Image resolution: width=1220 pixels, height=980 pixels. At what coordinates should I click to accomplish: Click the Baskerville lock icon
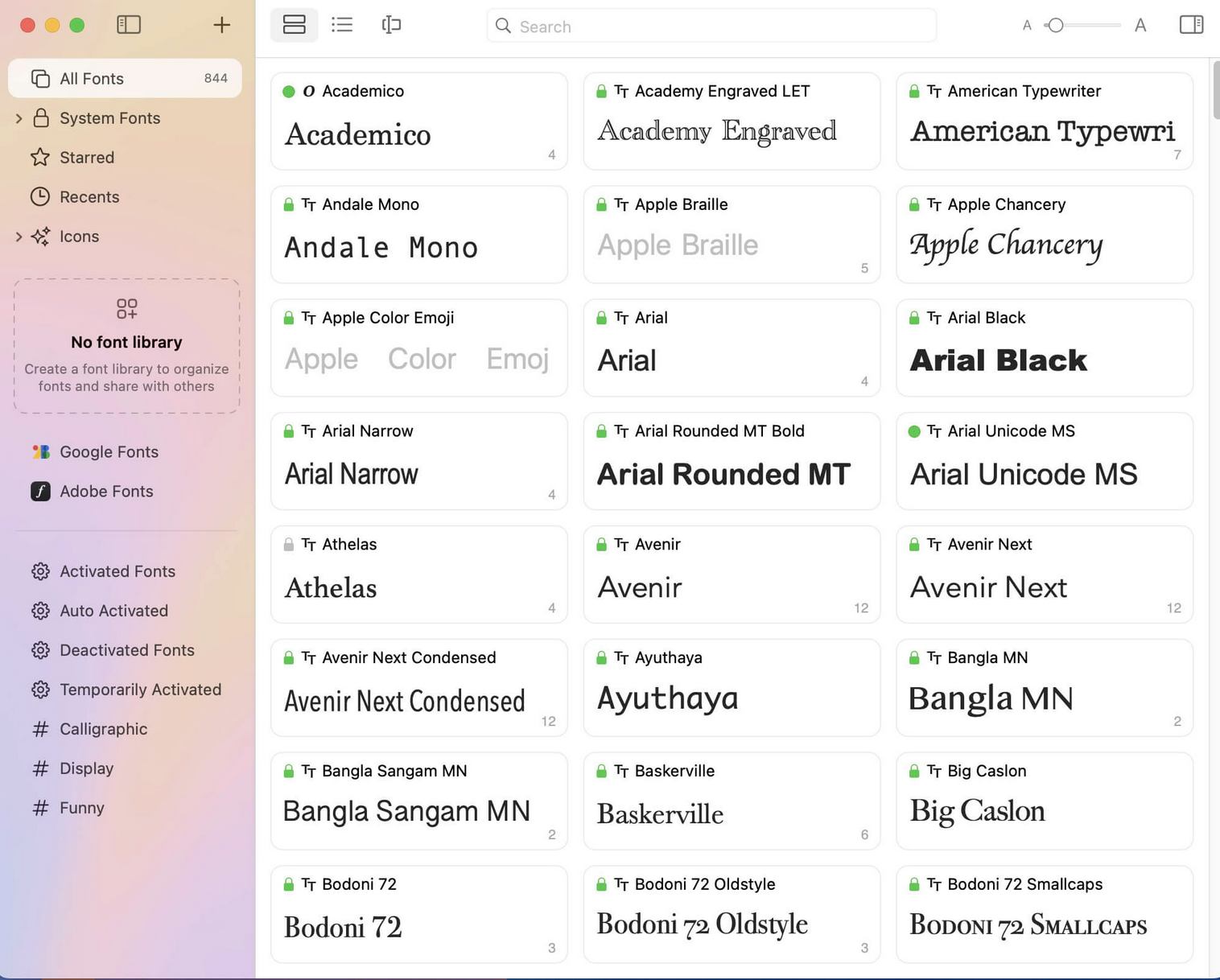pos(601,771)
